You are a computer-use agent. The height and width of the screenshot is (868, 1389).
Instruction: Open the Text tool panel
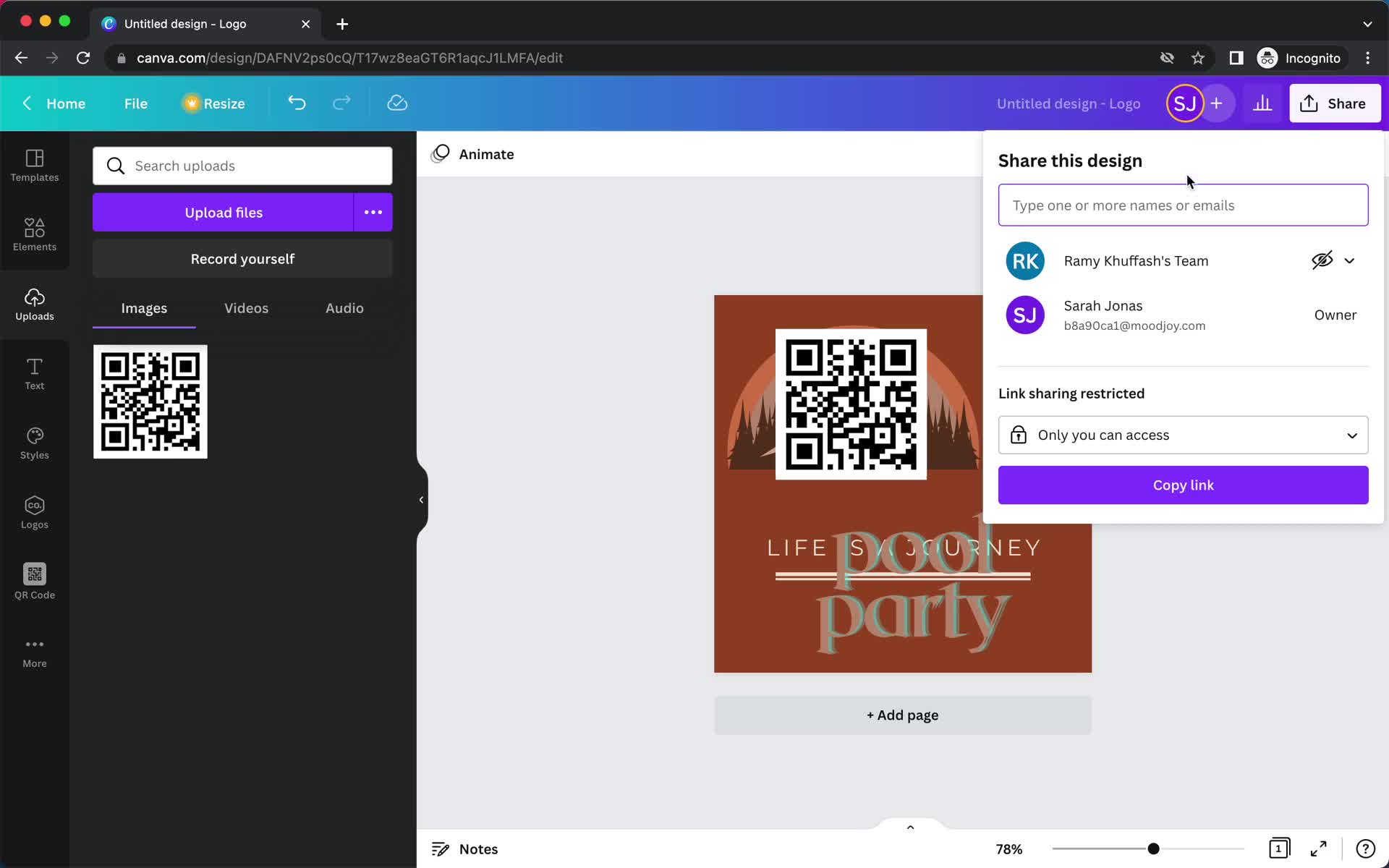(34, 372)
